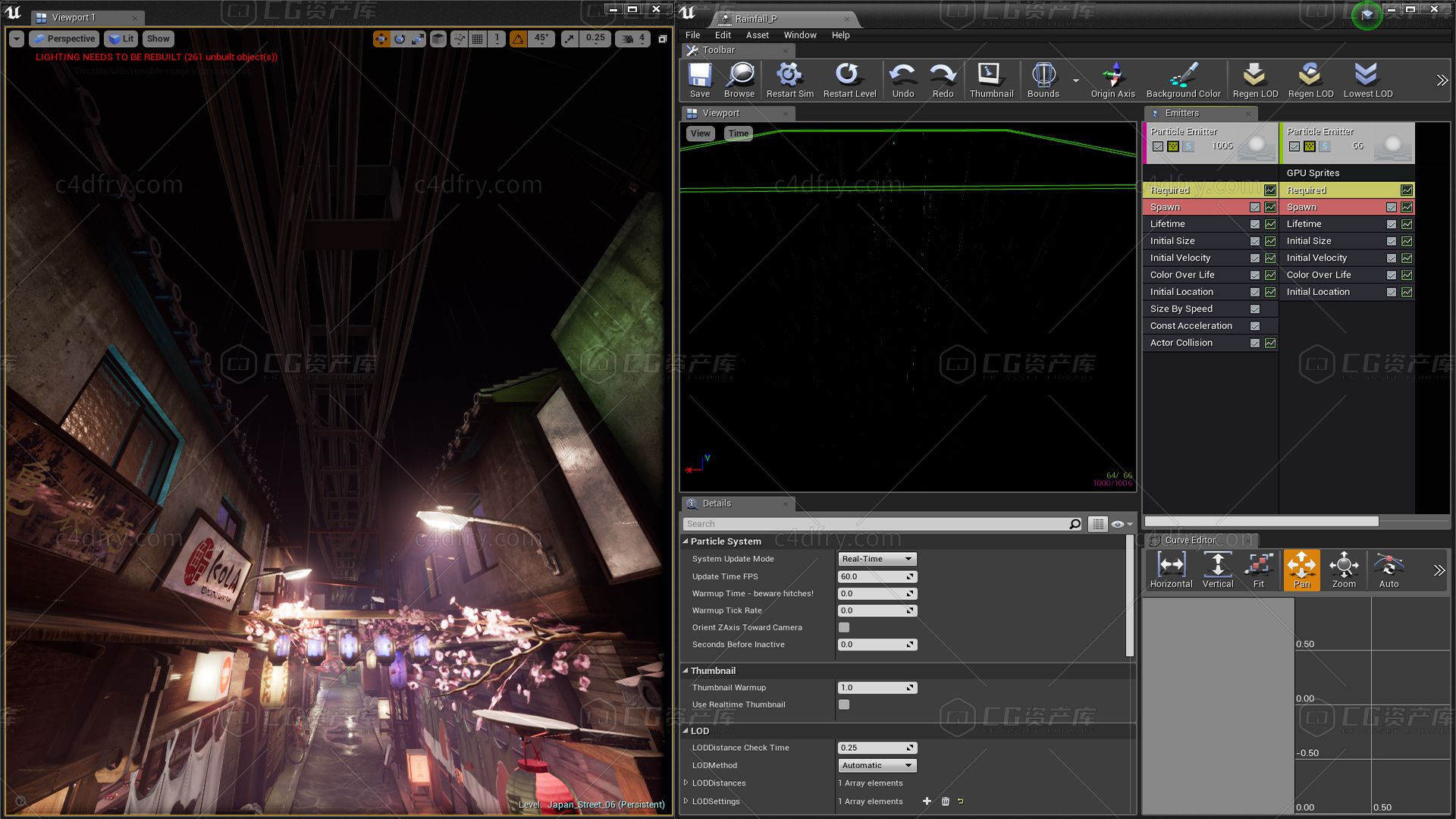Image resolution: width=1456 pixels, height=819 pixels.
Task: Open the Asset menu
Action: 757,35
